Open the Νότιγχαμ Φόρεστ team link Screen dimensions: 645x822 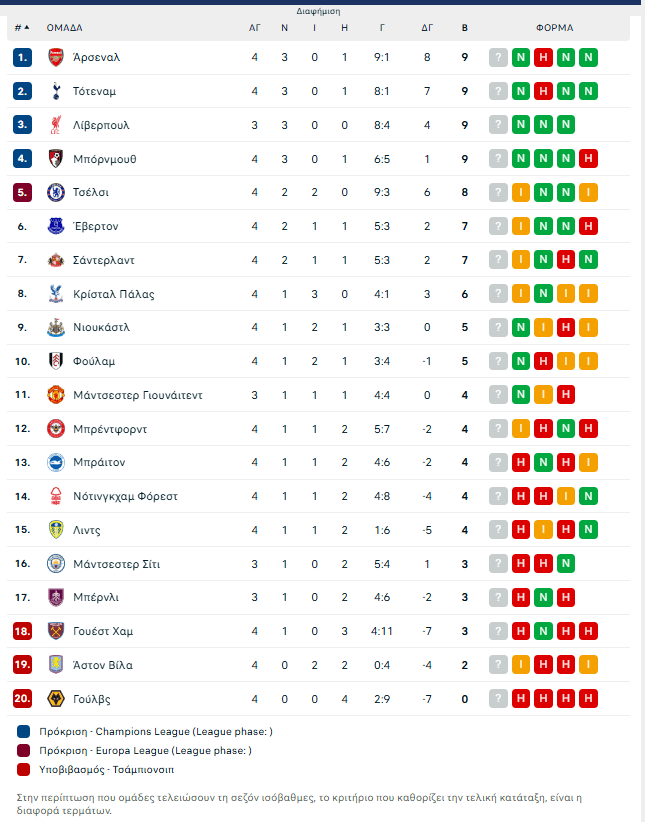click(x=125, y=496)
